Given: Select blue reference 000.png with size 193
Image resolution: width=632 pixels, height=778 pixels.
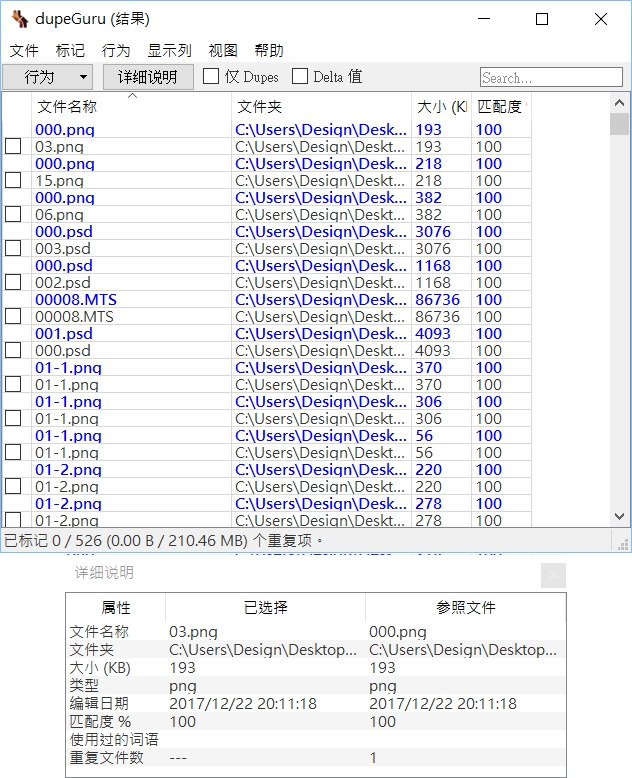Looking at the screenshot, I should pos(64,130).
